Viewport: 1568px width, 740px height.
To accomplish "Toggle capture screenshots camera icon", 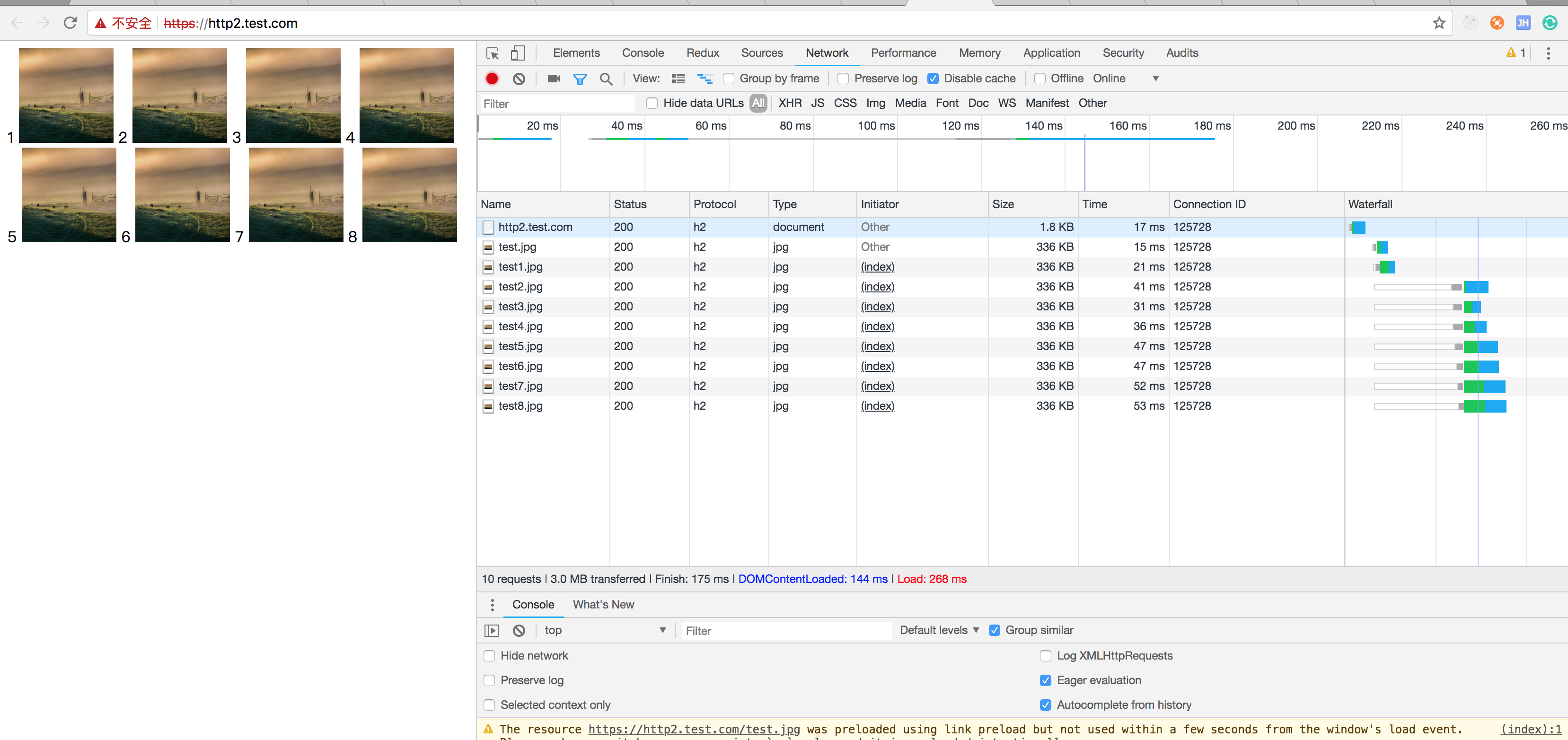I will 553,79.
